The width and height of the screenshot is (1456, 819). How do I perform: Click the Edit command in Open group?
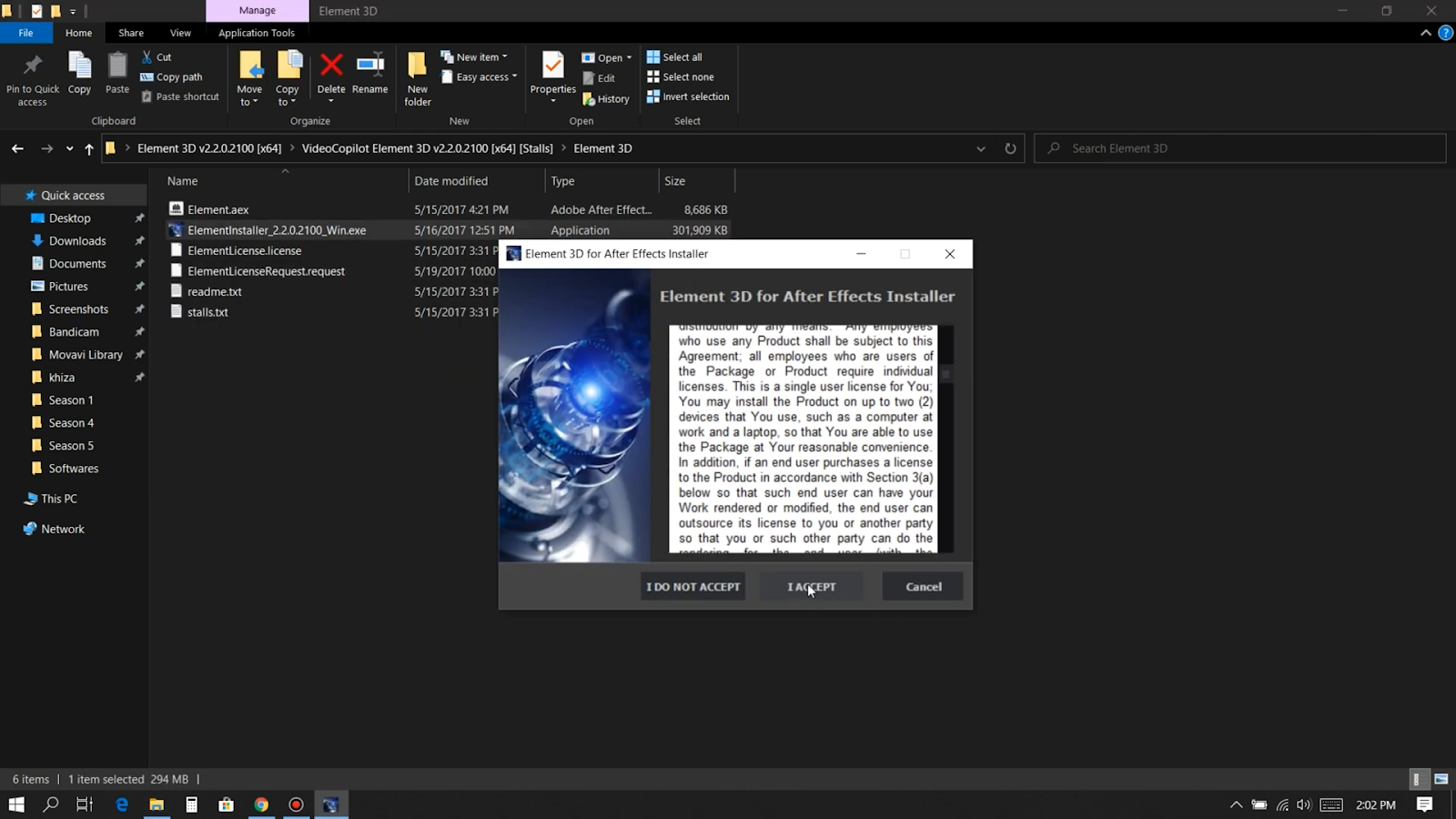pyautogui.click(x=599, y=78)
